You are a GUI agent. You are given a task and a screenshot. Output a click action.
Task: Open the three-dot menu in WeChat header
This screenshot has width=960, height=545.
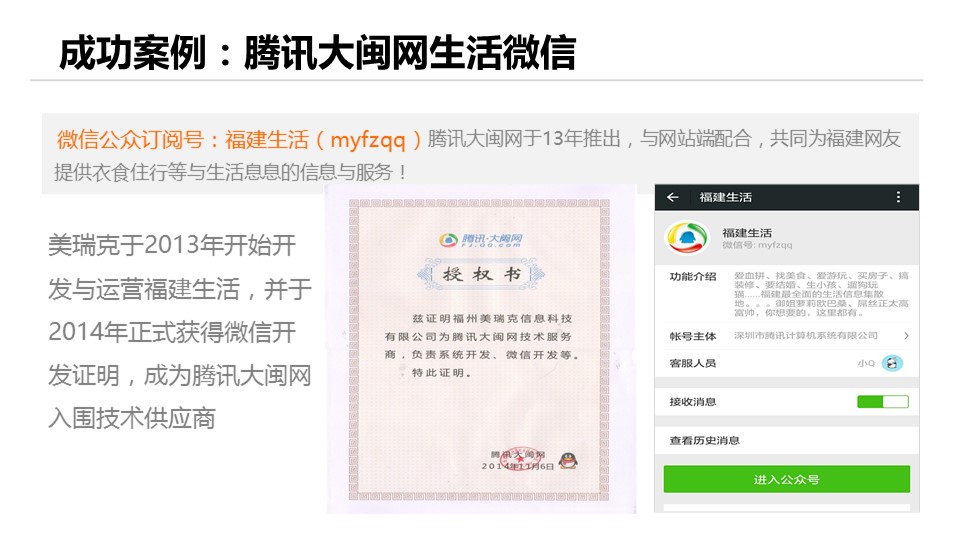pos(898,197)
